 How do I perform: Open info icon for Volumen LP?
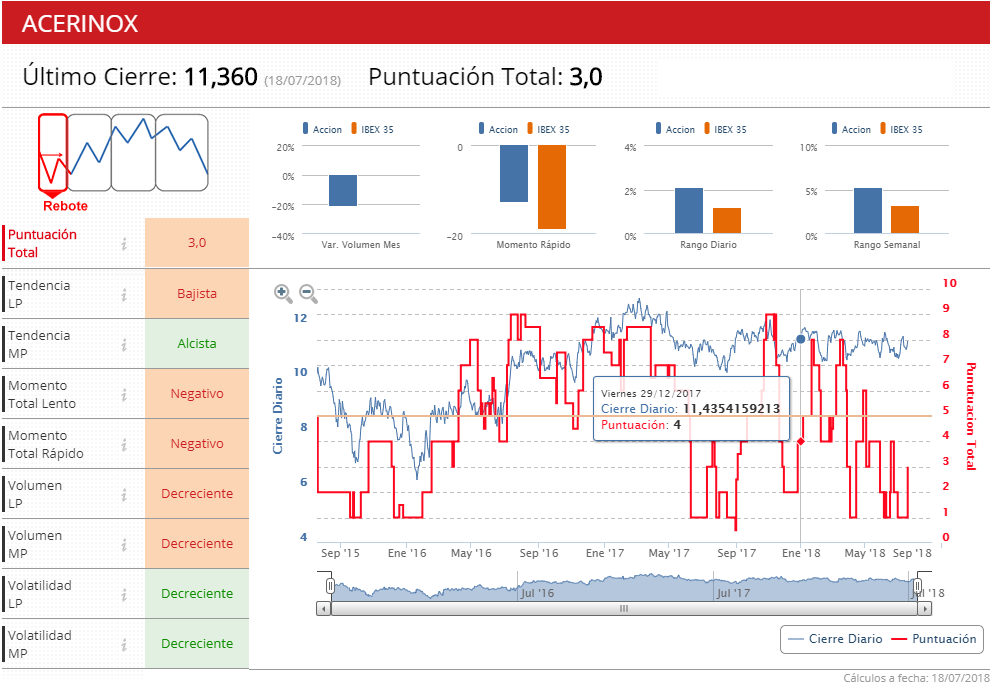click(124, 495)
